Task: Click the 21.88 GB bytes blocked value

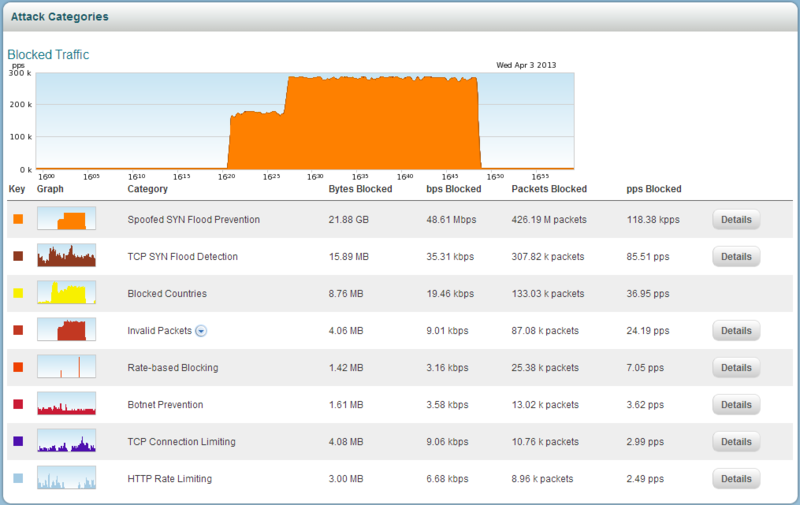Action: click(x=348, y=220)
